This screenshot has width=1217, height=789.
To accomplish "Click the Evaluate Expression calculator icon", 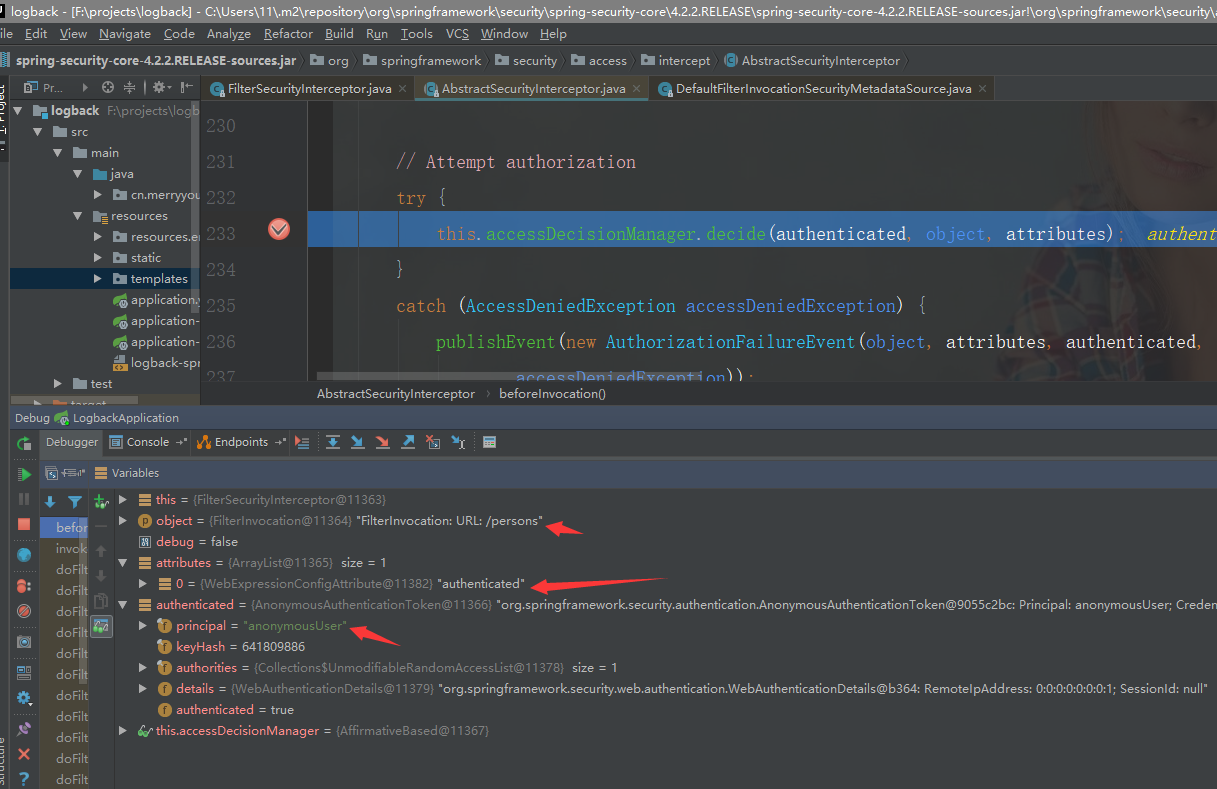I will coord(489,441).
